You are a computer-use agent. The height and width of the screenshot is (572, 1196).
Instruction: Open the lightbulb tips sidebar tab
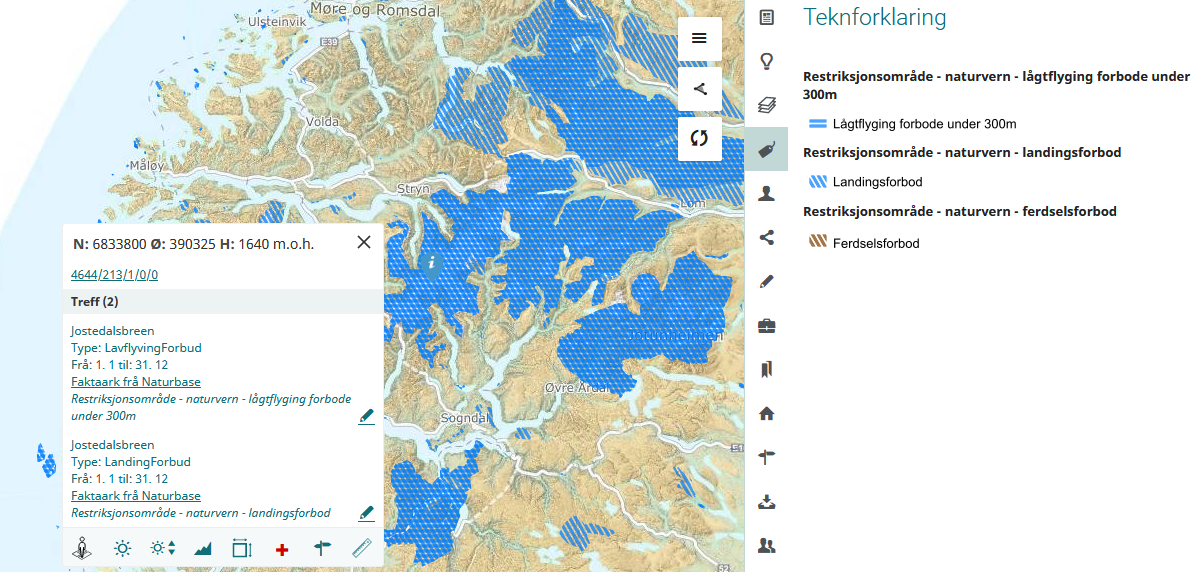tap(767, 61)
